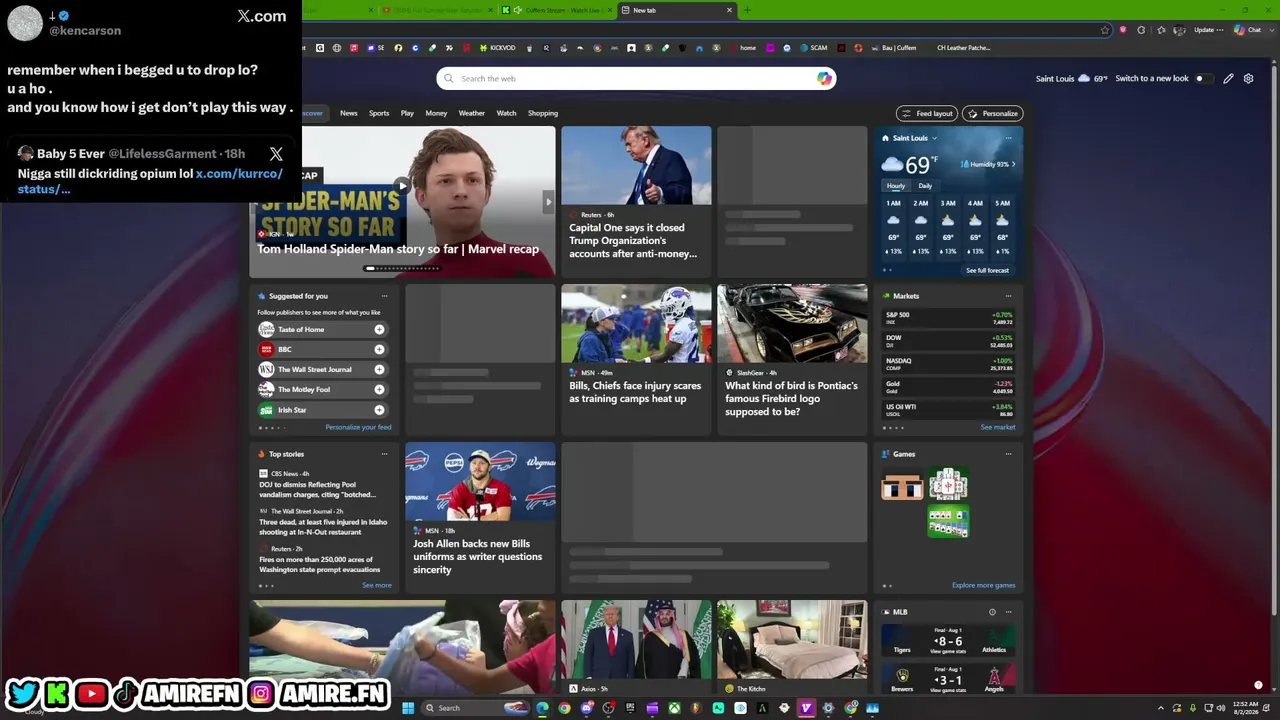
Task: Switch to the Sports feed tab
Action: click(x=379, y=113)
